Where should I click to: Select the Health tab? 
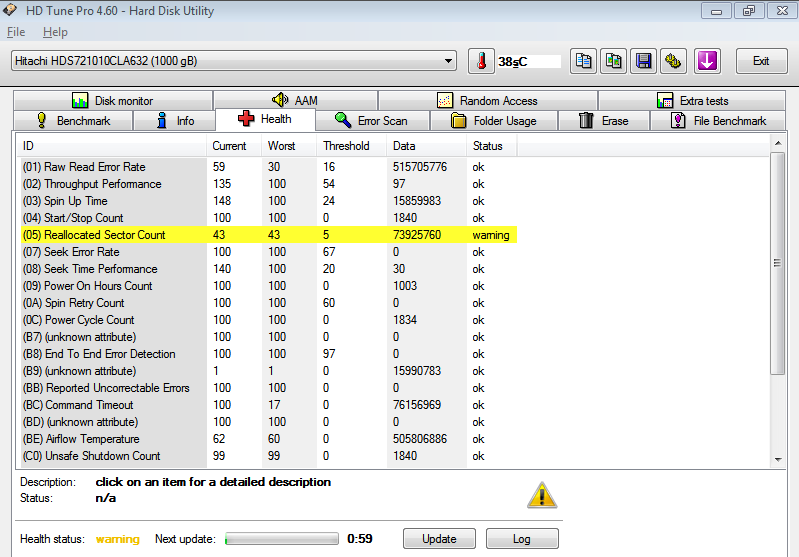(x=265, y=119)
